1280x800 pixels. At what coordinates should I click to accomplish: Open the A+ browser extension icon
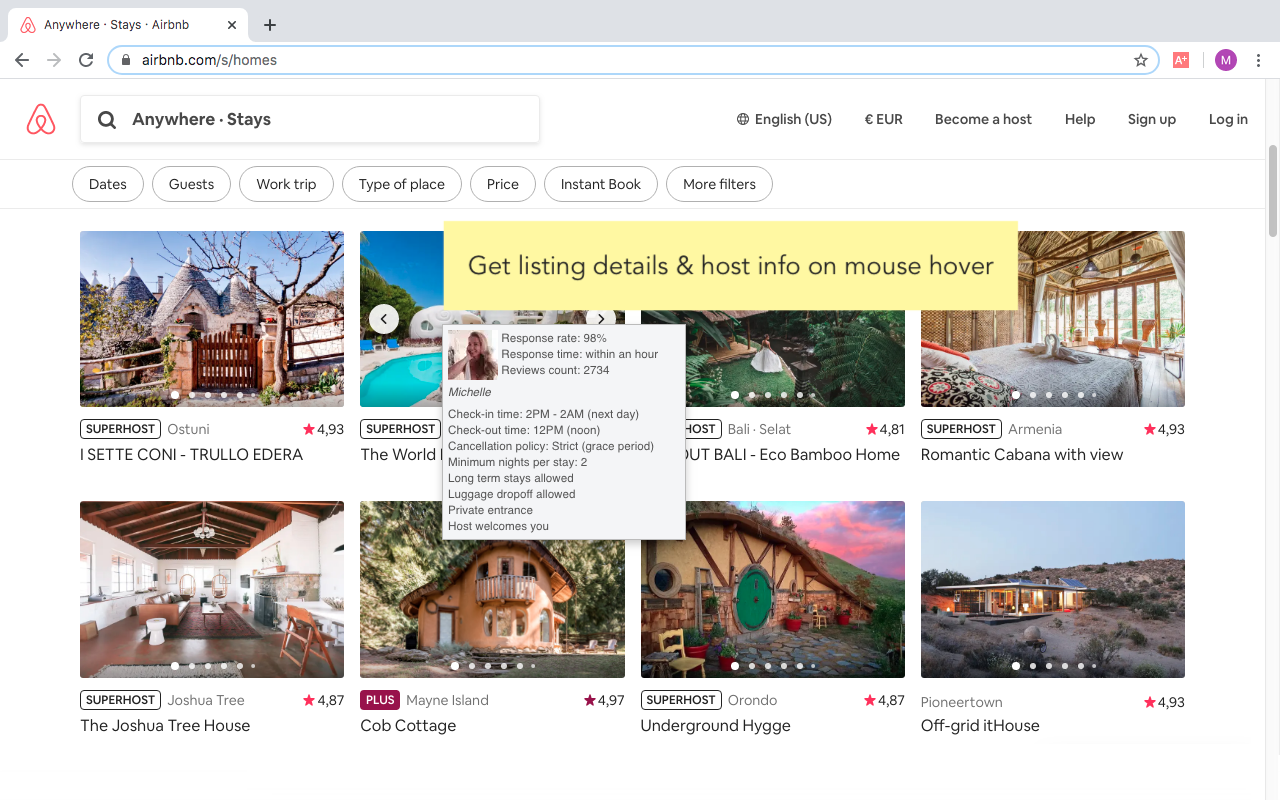coord(1181,60)
